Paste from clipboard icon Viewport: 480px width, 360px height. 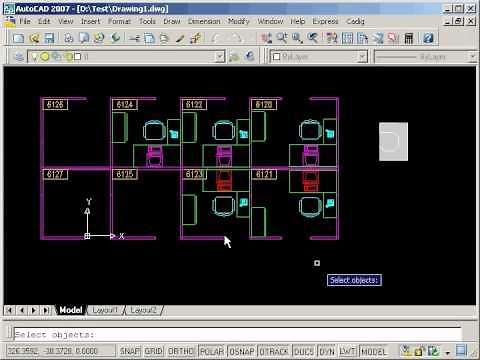164,38
